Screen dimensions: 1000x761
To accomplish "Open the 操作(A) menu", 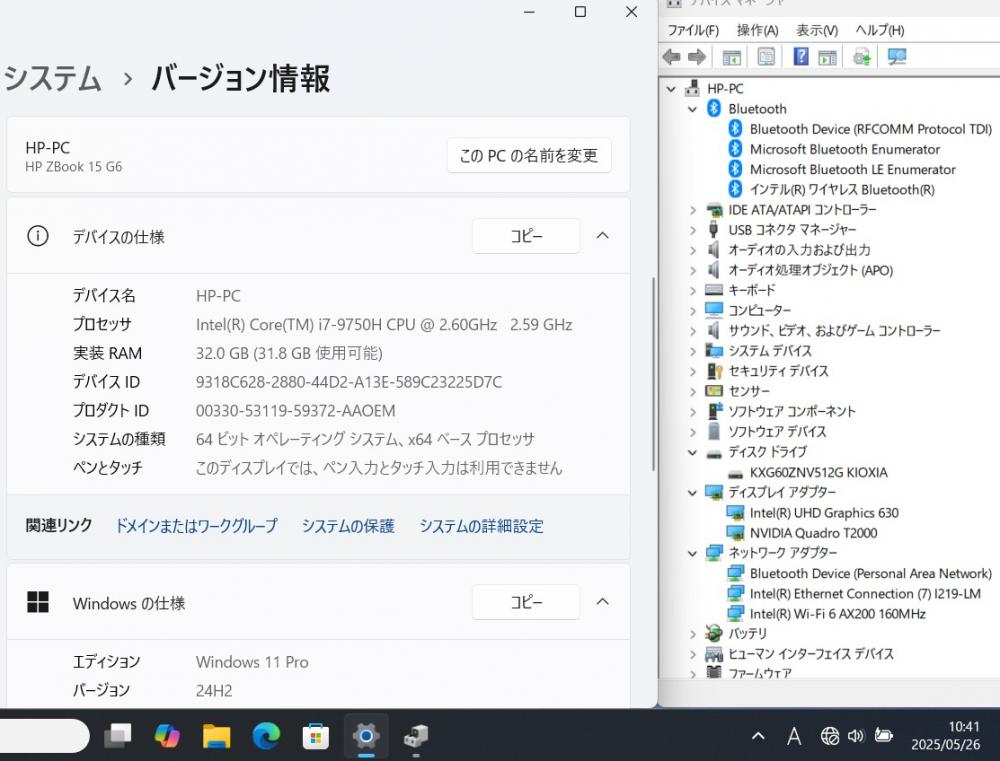I will tap(758, 30).
